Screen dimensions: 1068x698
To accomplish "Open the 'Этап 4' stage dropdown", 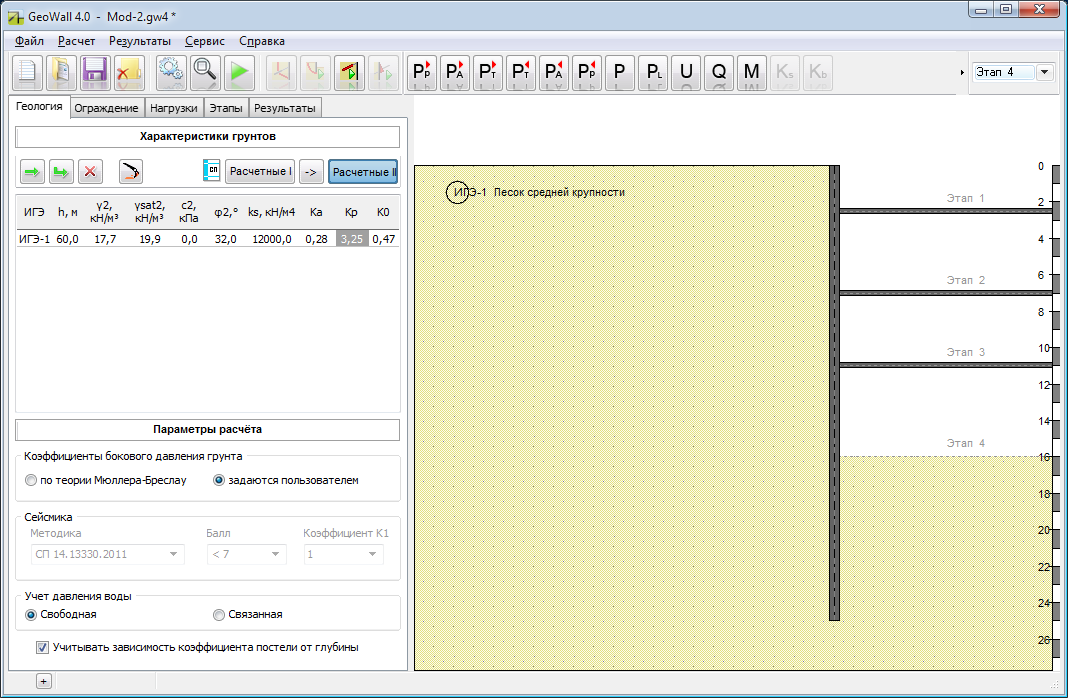I will coord(1045,72).
